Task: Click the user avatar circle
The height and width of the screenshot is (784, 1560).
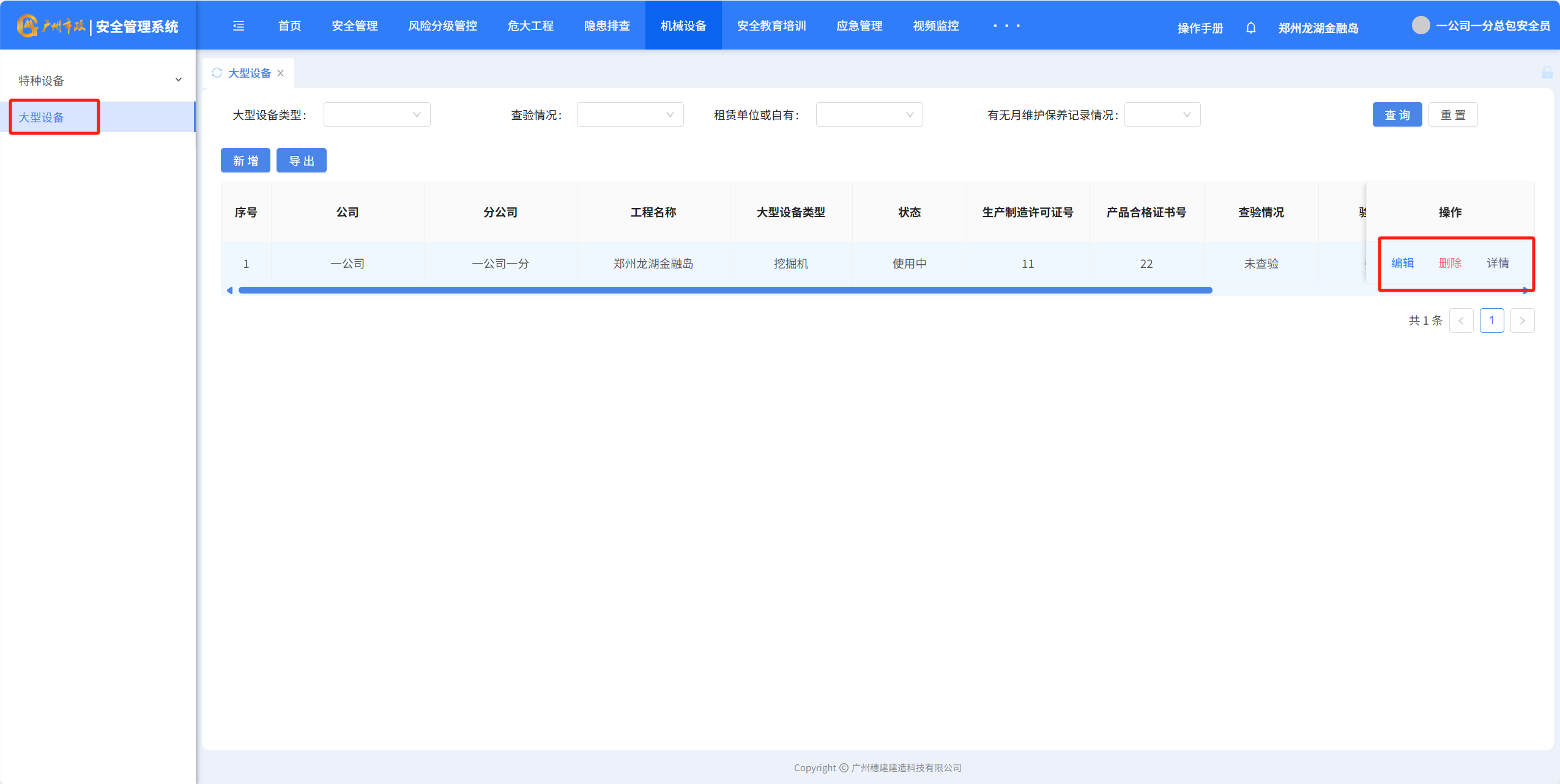Action: tap(1421, 25)
